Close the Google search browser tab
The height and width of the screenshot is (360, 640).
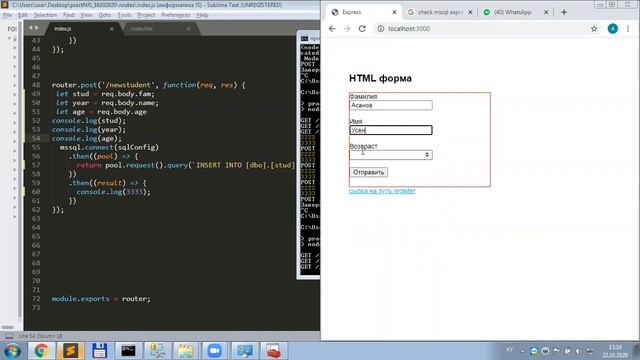tap(470, 12)
